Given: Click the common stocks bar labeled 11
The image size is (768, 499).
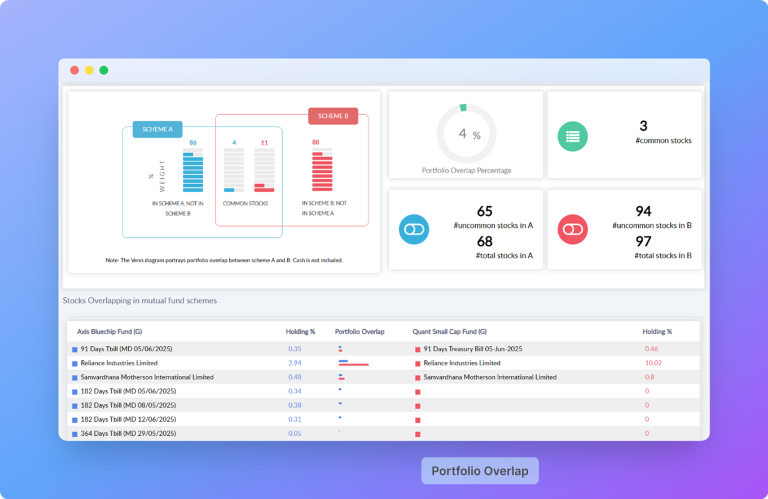Looking at the screenshot, I should (x=264, y=170).
